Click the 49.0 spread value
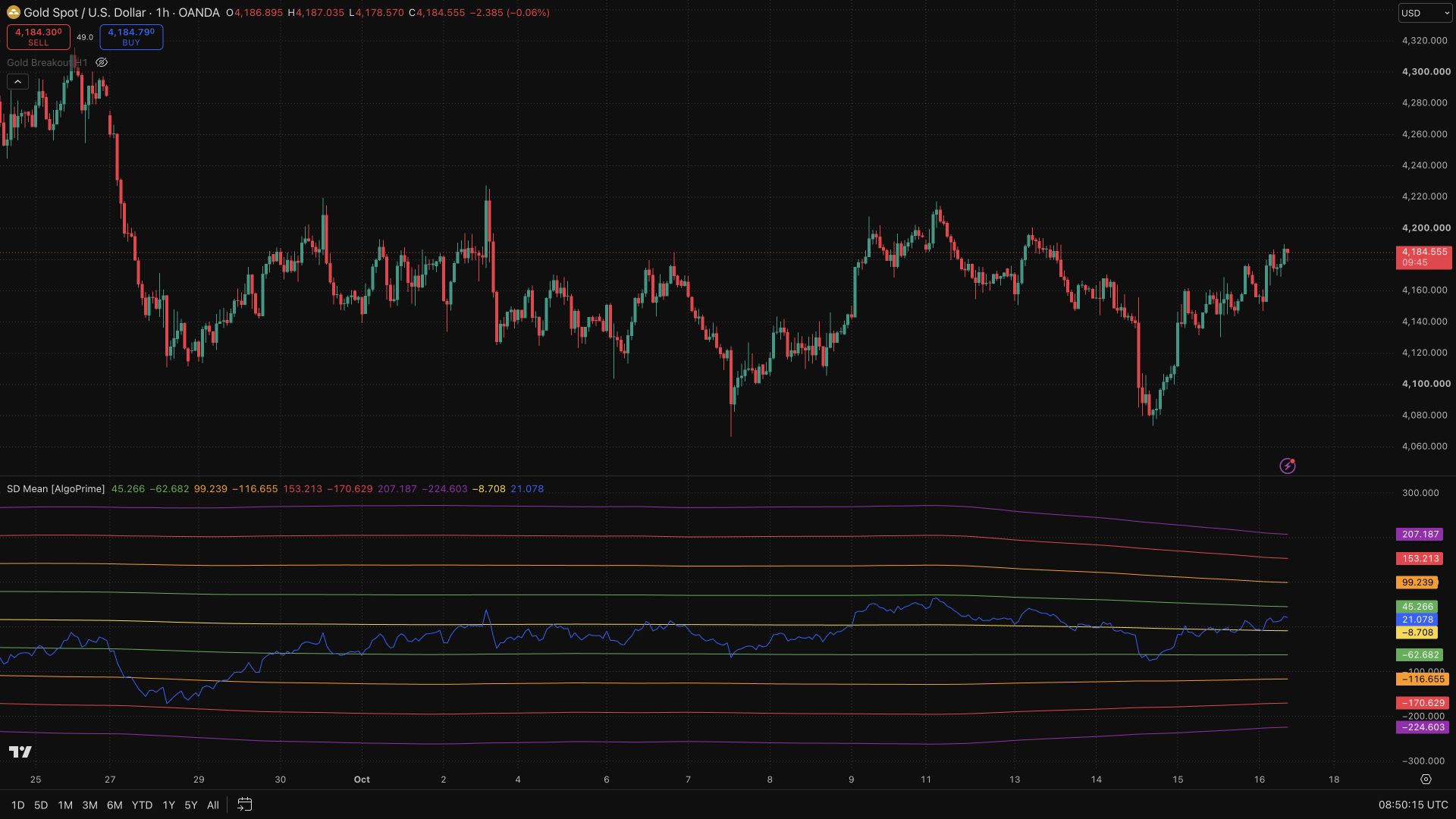Screen dimensions: 1456x819 [85, 37]
